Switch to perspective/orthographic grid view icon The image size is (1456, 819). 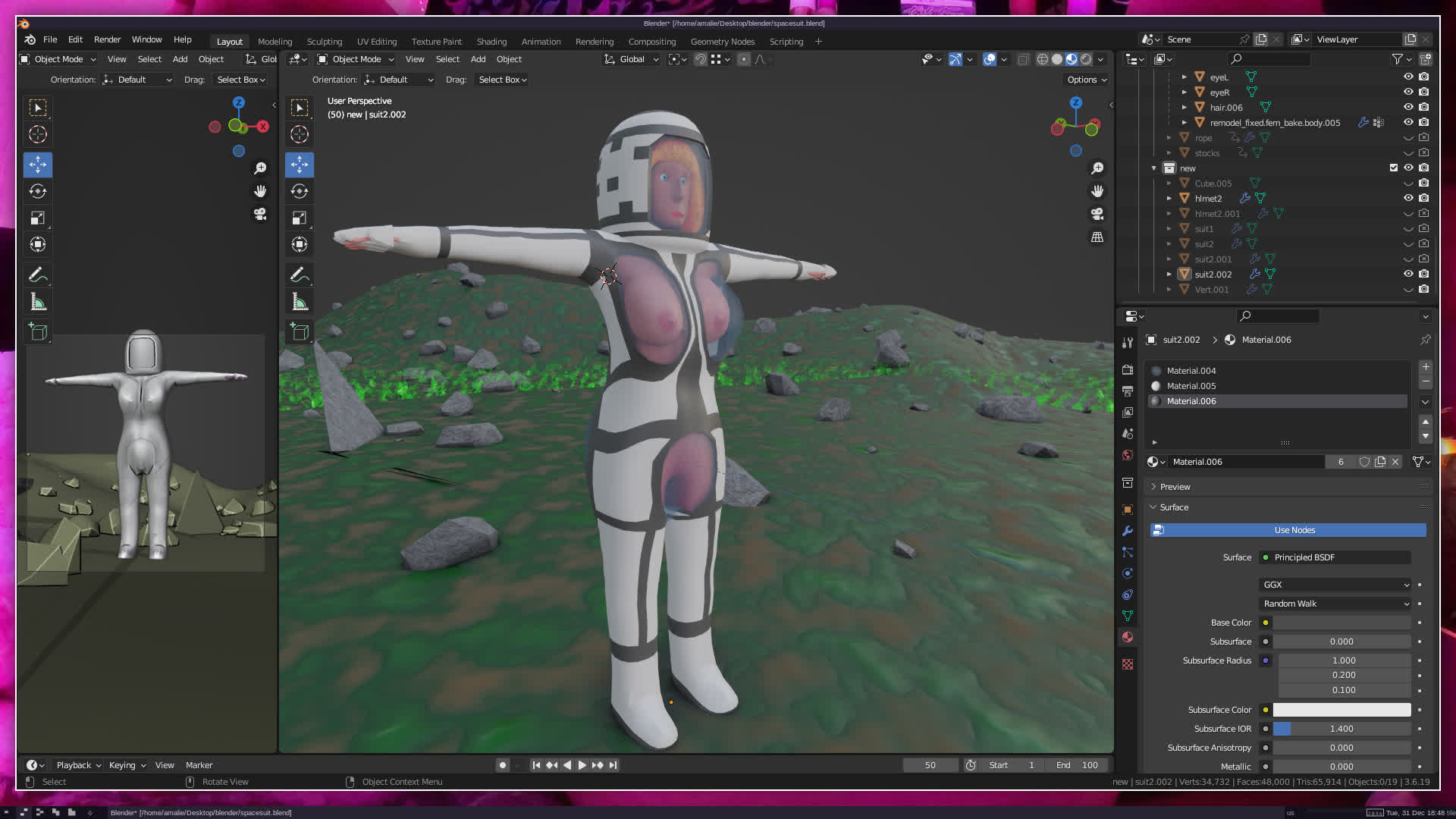(x=1097, y=237)
